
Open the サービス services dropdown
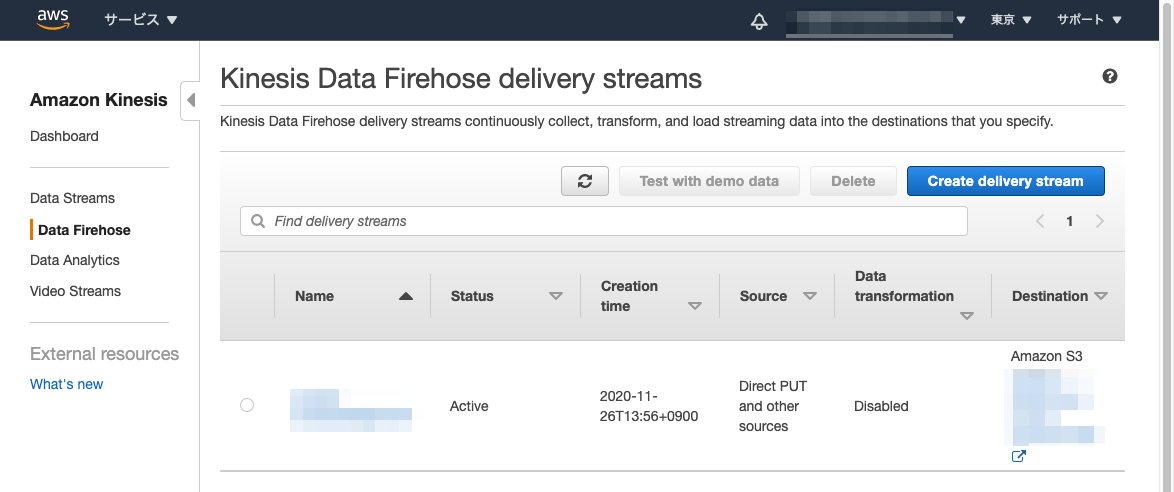pyautogui.click(x=141, y=19)
